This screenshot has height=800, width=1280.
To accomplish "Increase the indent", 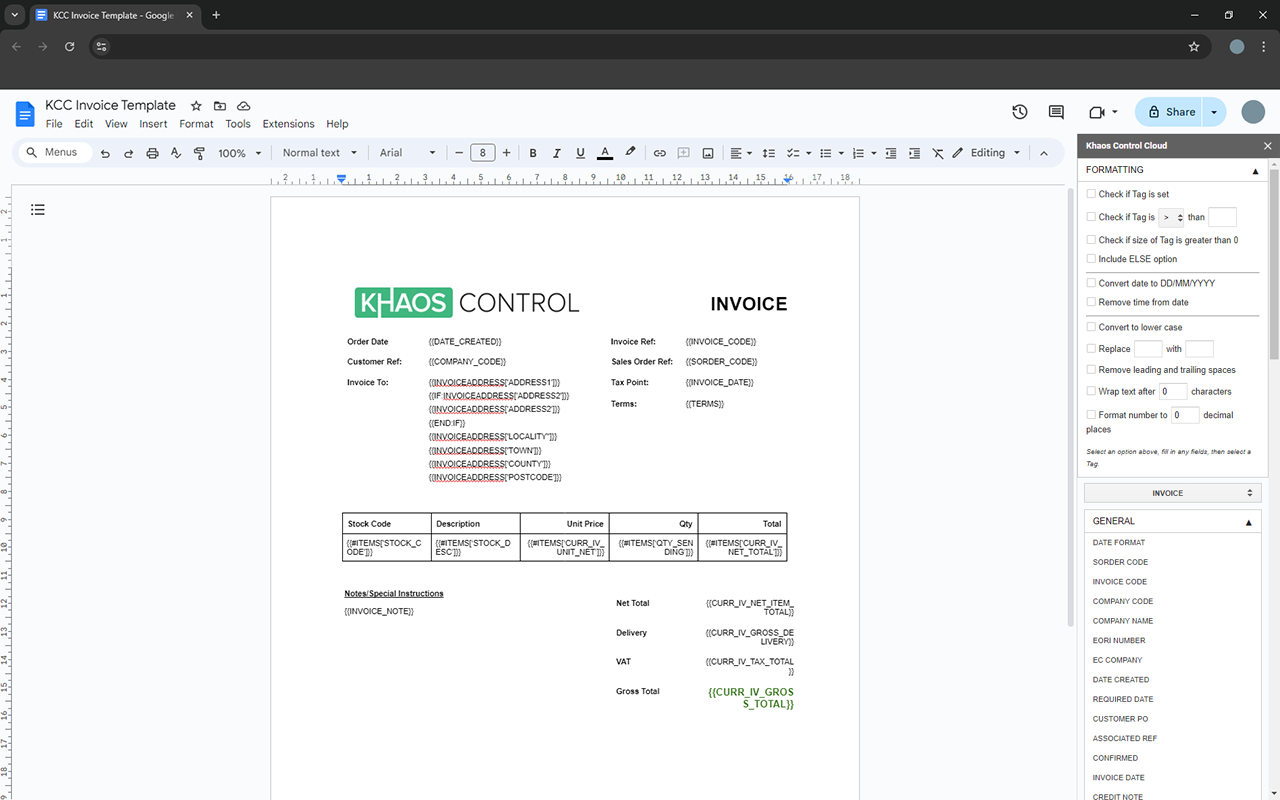I will [x=914, y=153].
